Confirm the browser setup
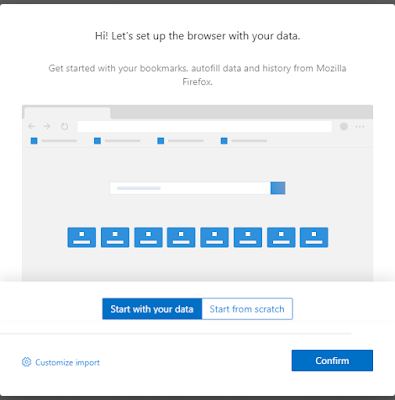Image resolution: width=395 pixels, height=400 pixels. (332, 360)
